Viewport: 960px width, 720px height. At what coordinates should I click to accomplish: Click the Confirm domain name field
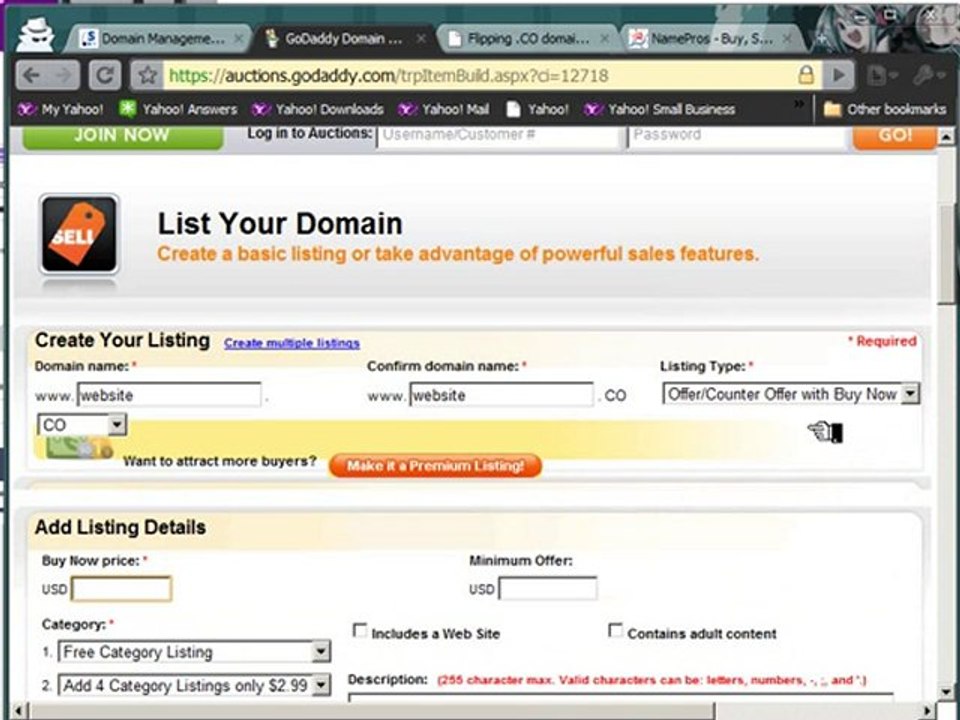[501, 395]
